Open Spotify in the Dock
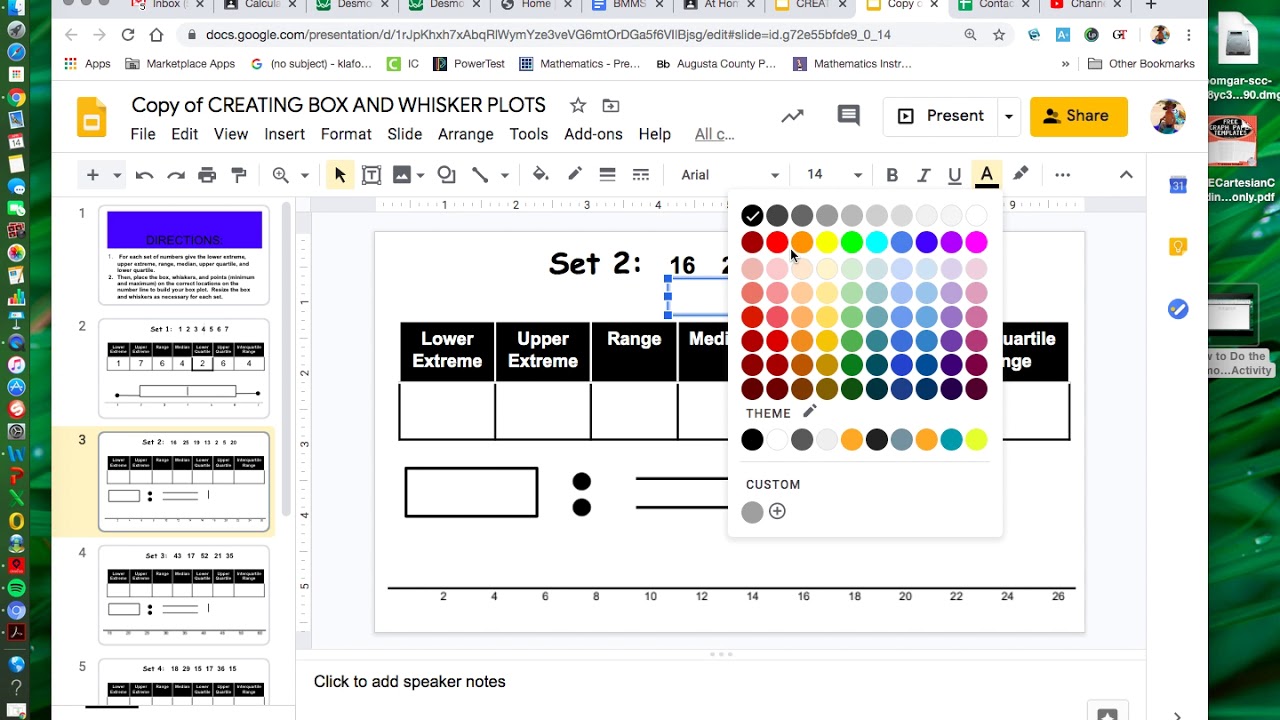The width and height of the screenshot is (1280, 720). (x=16, y=587)
